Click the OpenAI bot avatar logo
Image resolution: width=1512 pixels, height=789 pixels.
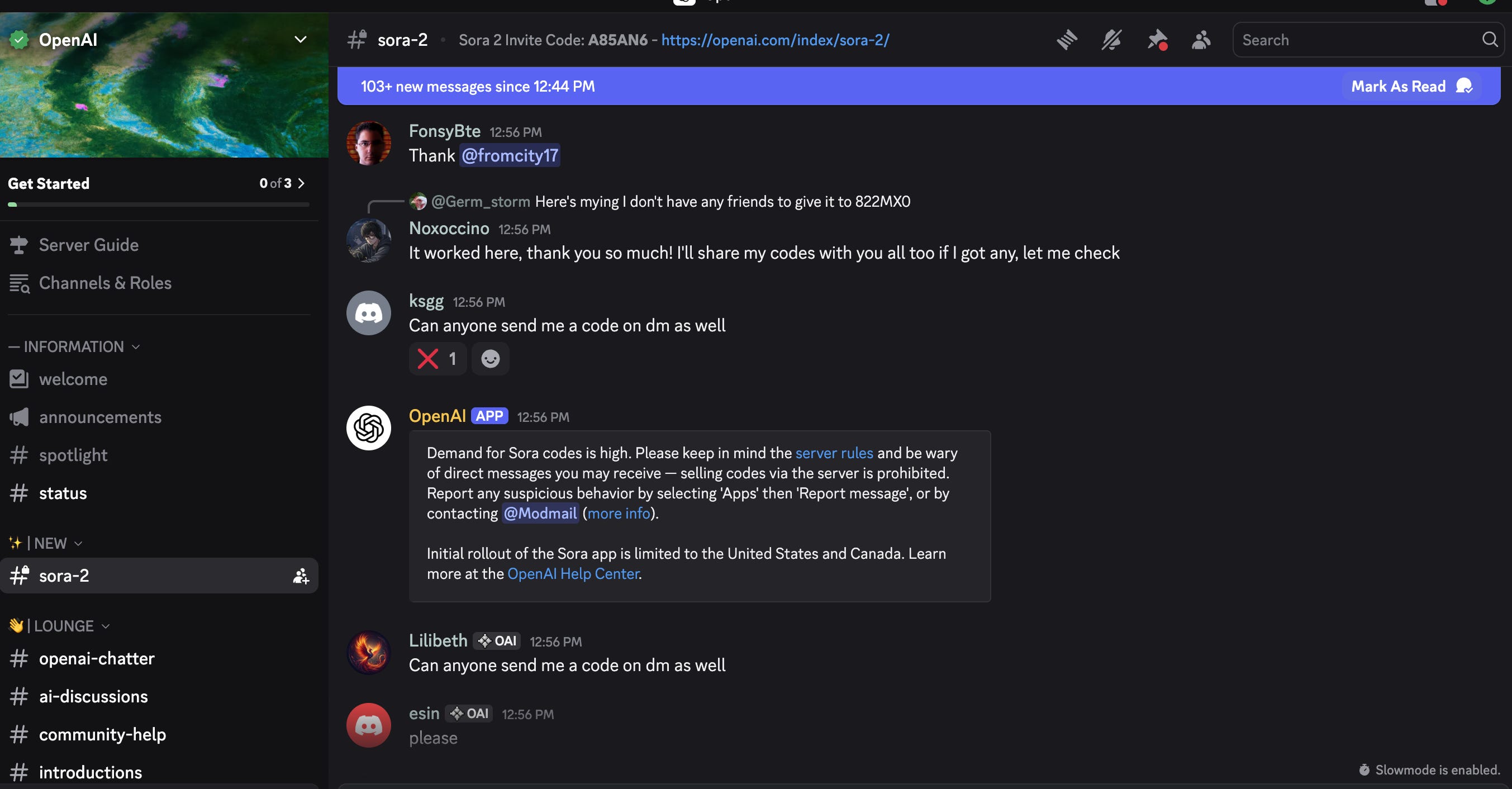[369, 428]
